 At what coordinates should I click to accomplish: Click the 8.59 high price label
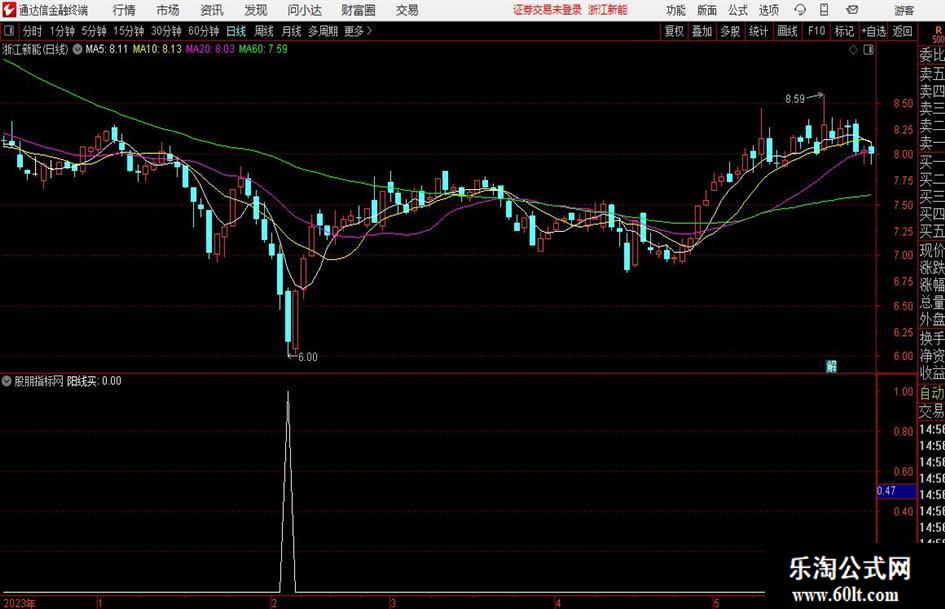pos(795,98)
